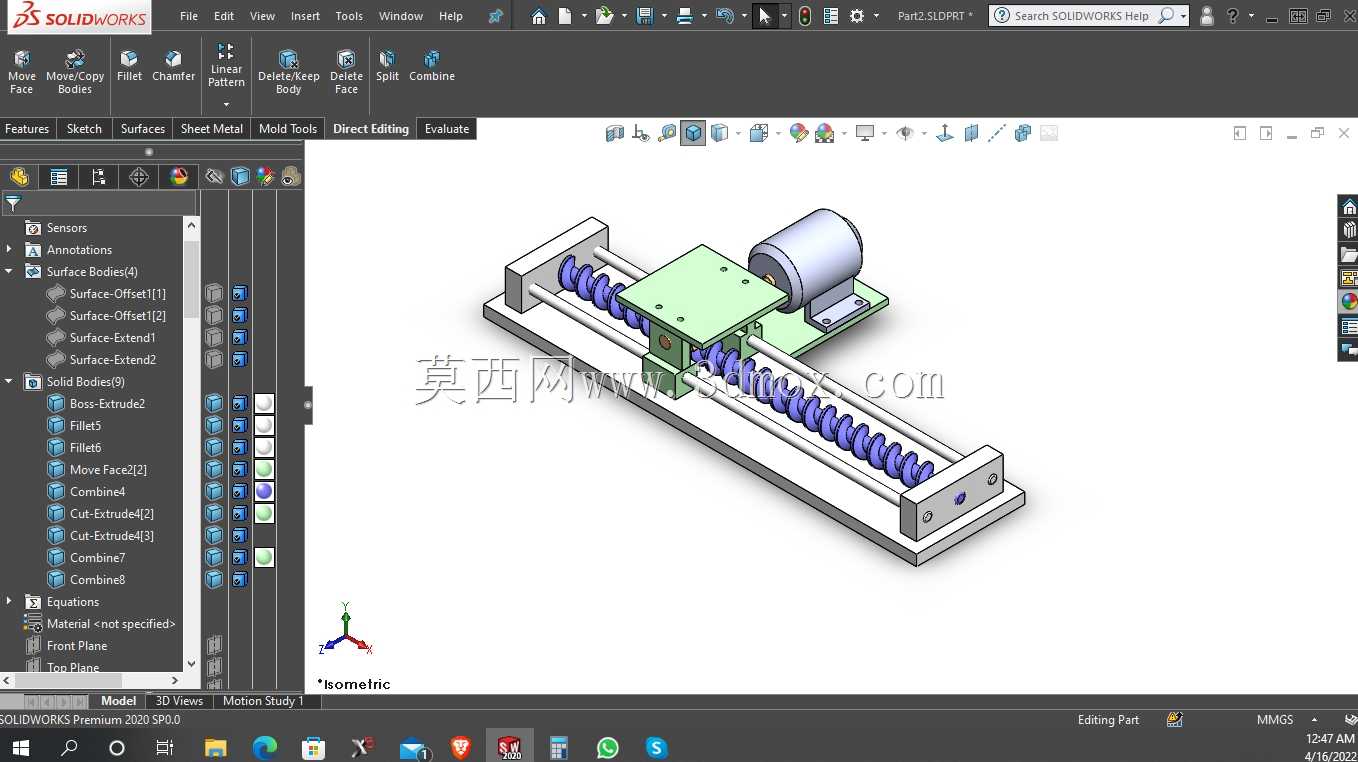Click the Edit Appearance color ball icon
The width and height of the screenshot is (1358, 762).
[798, 133]
